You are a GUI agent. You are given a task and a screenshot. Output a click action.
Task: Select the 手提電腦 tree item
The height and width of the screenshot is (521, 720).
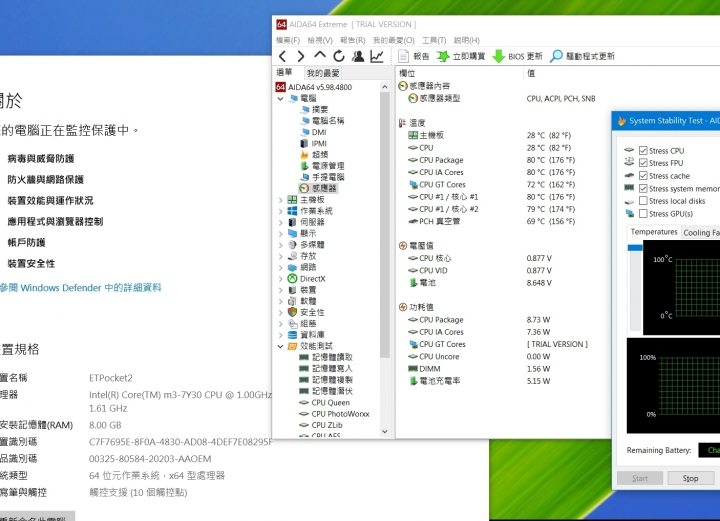(322, 177)
